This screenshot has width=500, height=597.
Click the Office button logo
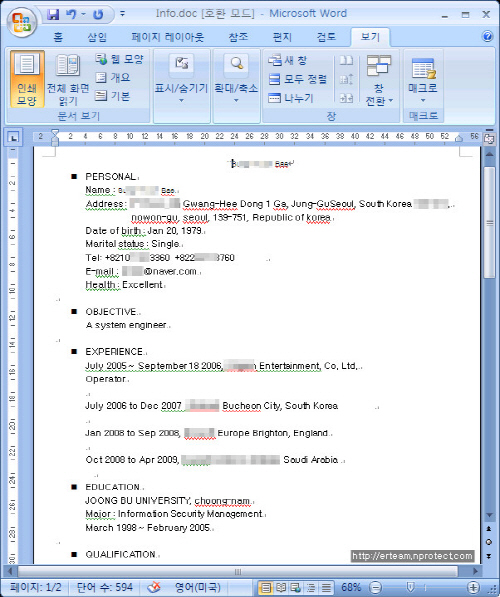tap(21, 22)
